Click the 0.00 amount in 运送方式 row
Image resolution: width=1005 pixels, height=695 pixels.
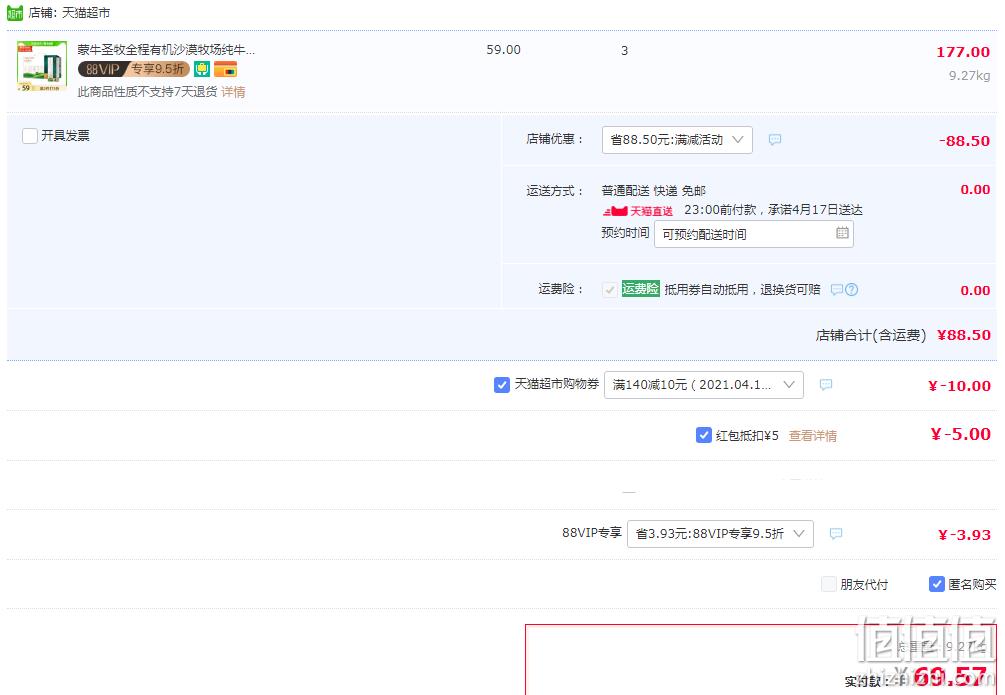[975, 190]
